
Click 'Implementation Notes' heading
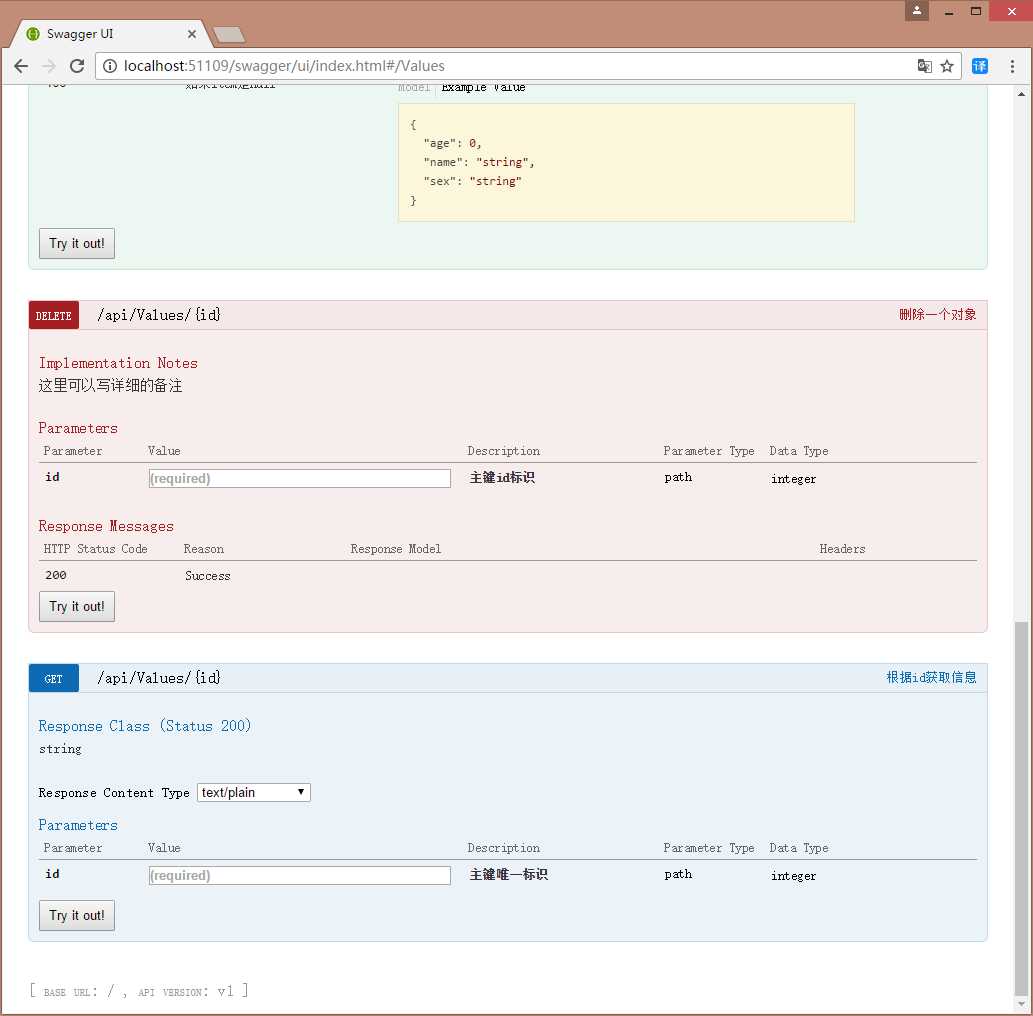118,363
